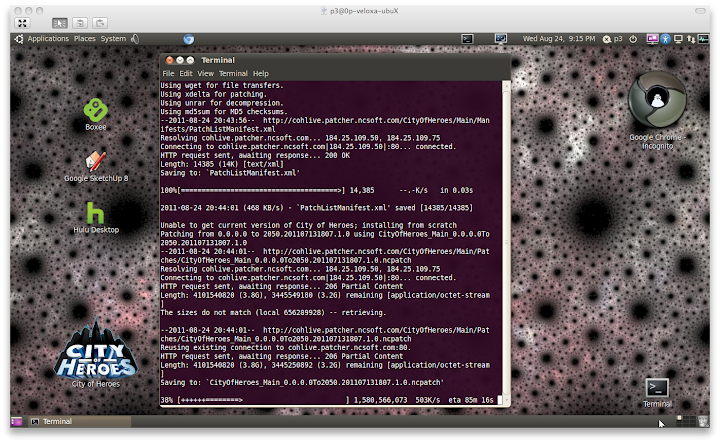Close the Terminal window

169,60
